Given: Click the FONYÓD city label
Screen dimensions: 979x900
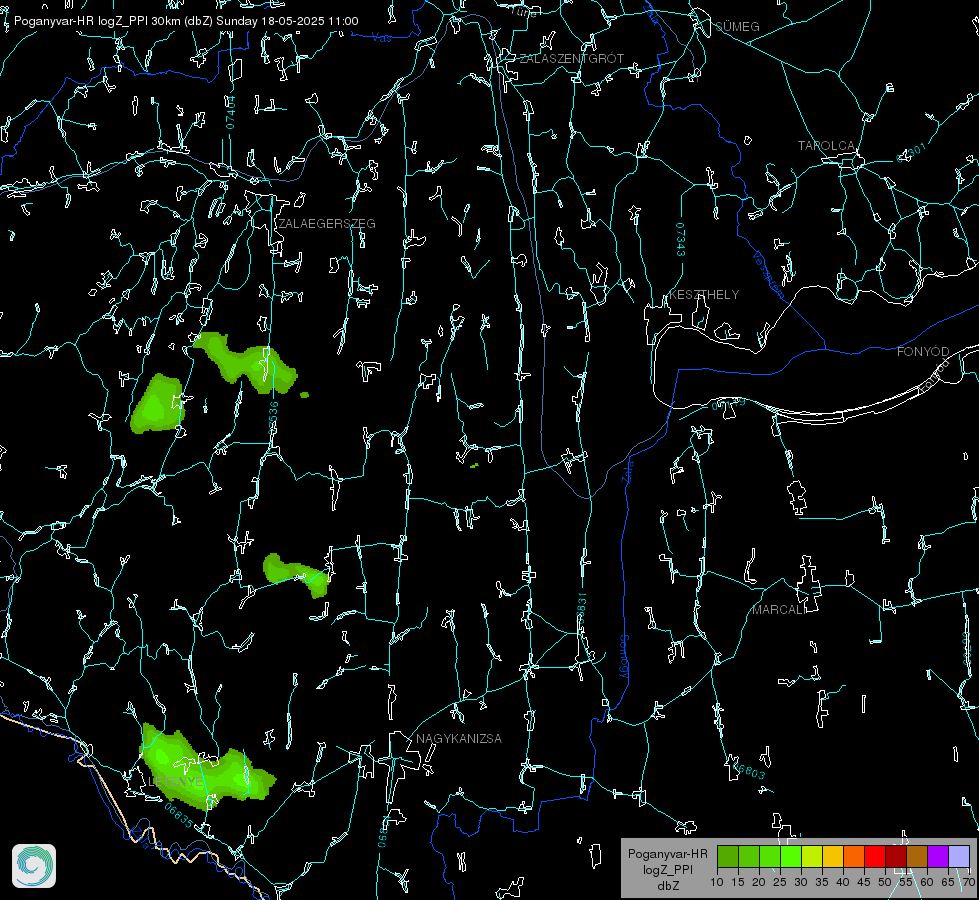Looking at the screenshot, I should (923, 352).
